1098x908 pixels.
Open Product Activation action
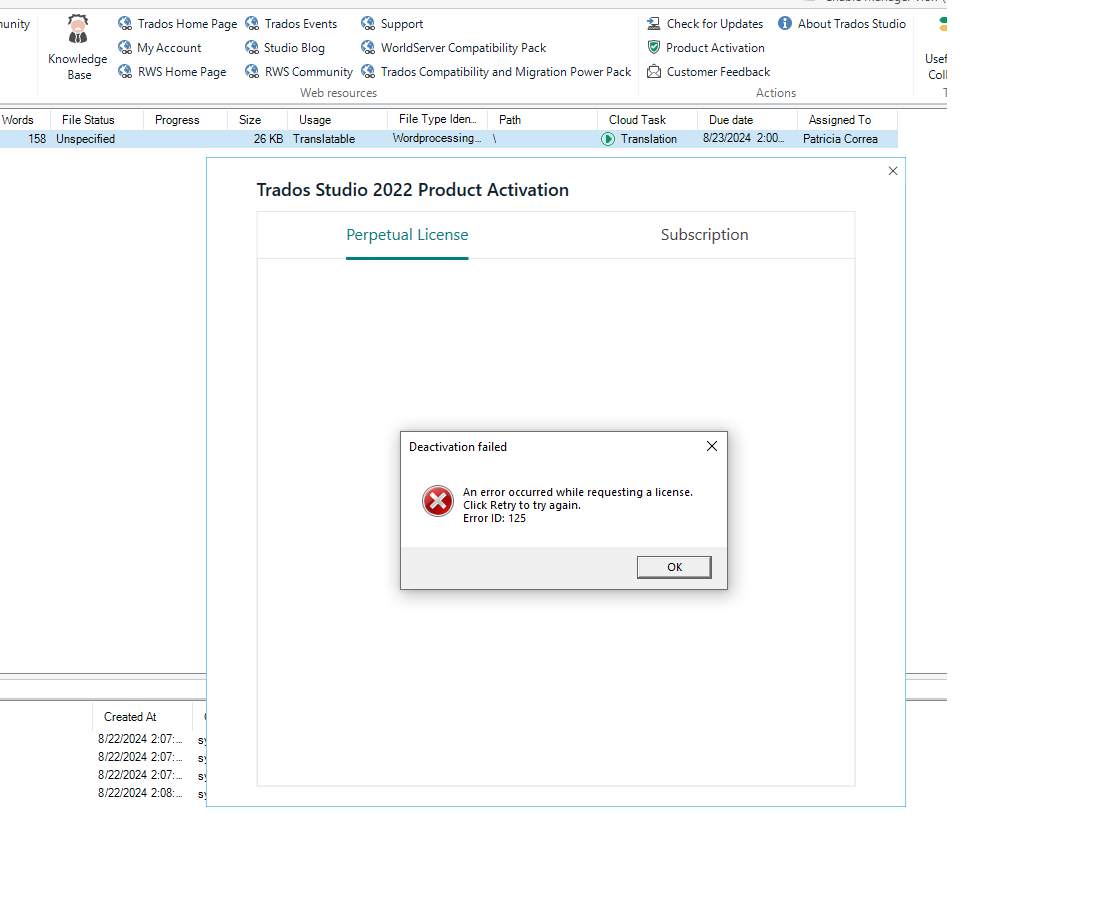coord(705,48)
